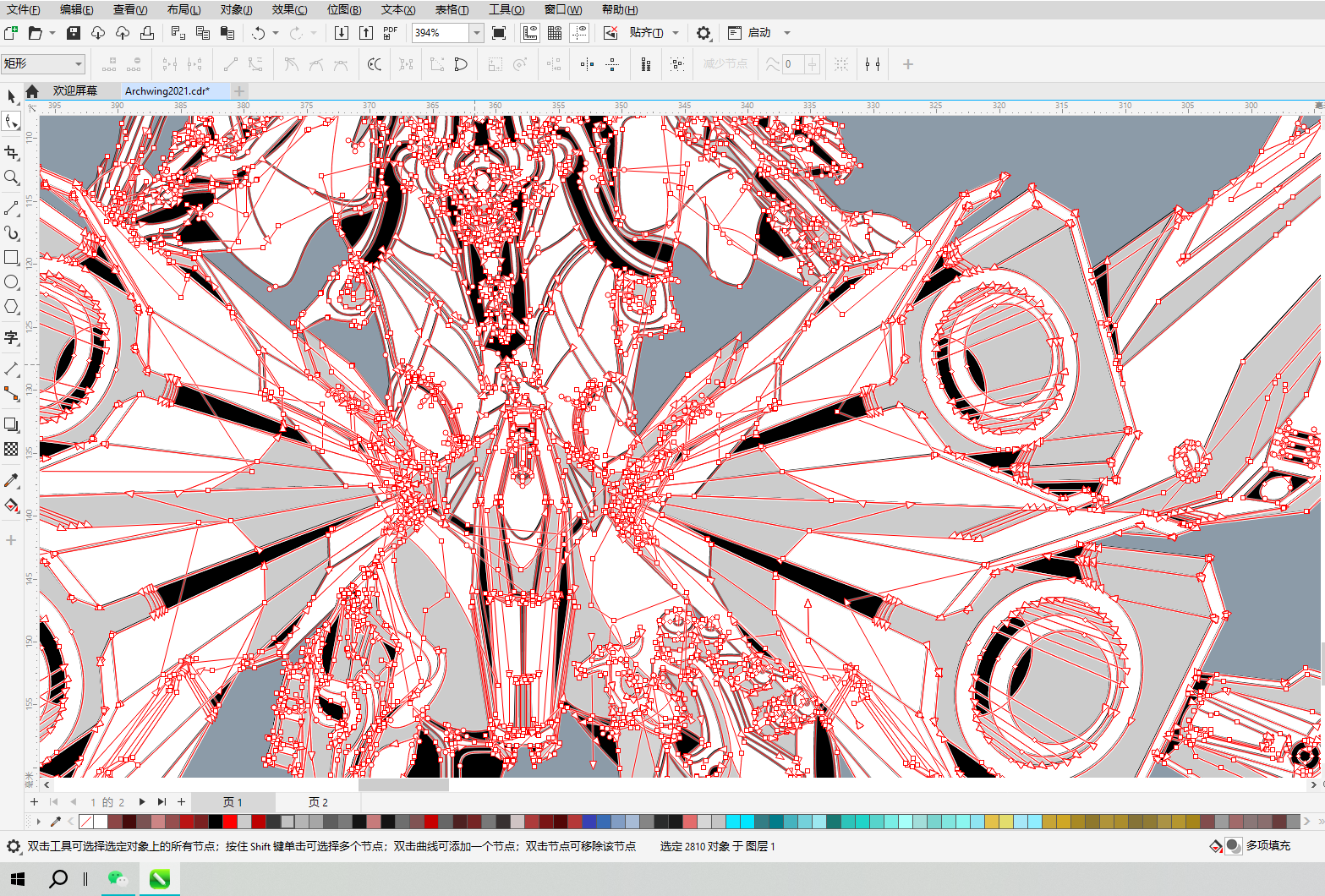
Task: Click the horizontal scrollbar thumb
Action: [403, 784]
